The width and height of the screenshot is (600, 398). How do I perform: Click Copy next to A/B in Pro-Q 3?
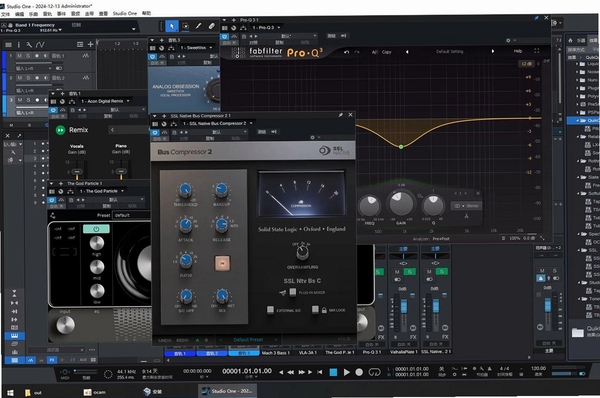[x=386, y=52]
